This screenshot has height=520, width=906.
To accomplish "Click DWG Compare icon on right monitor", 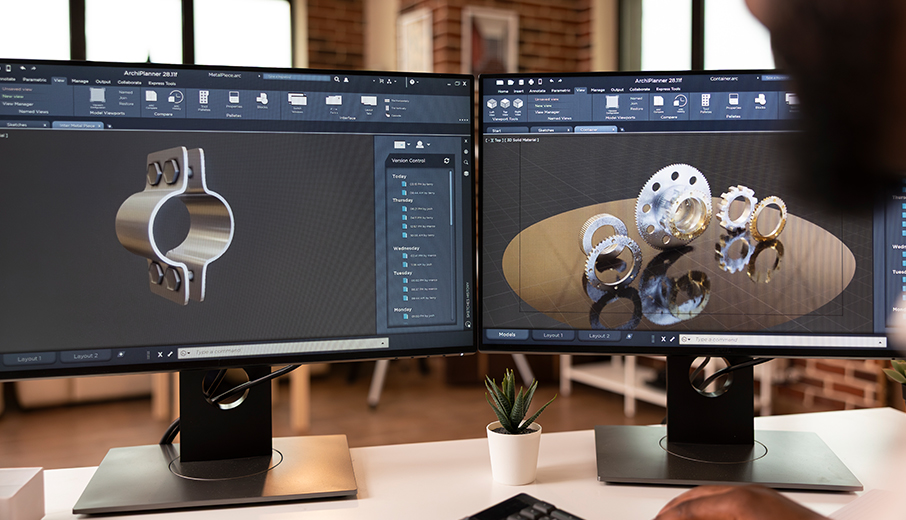I will pyautogui.click(x=659, y=103).
